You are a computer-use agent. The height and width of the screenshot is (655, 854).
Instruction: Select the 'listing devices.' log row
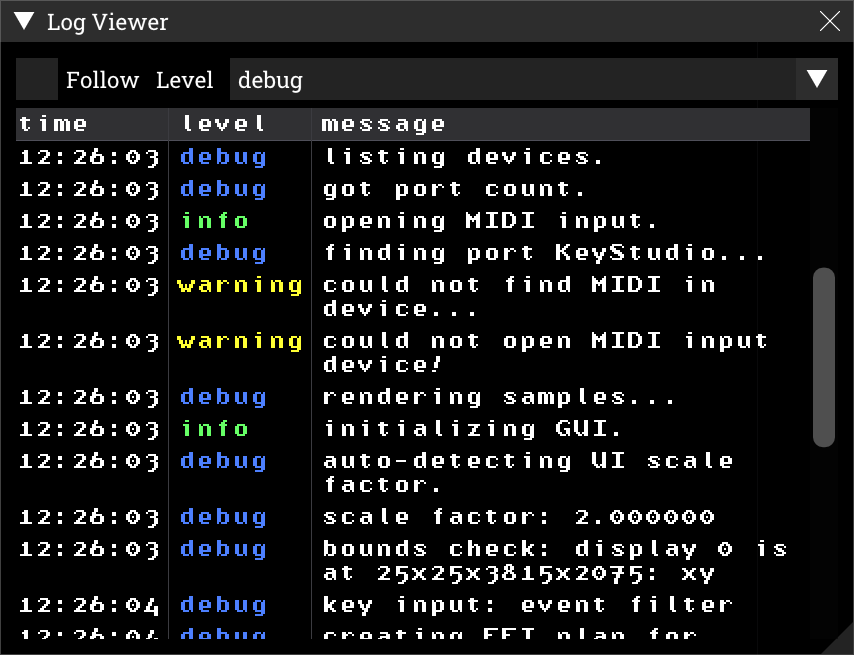coord(413,157)
